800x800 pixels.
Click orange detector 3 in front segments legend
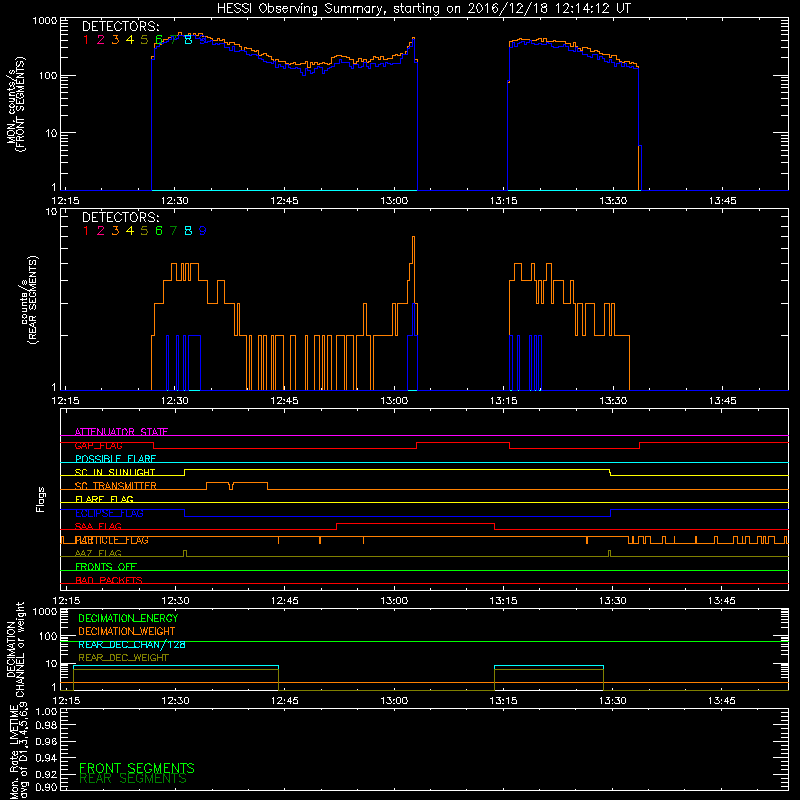pyautogui.click(x=115, y=40)
